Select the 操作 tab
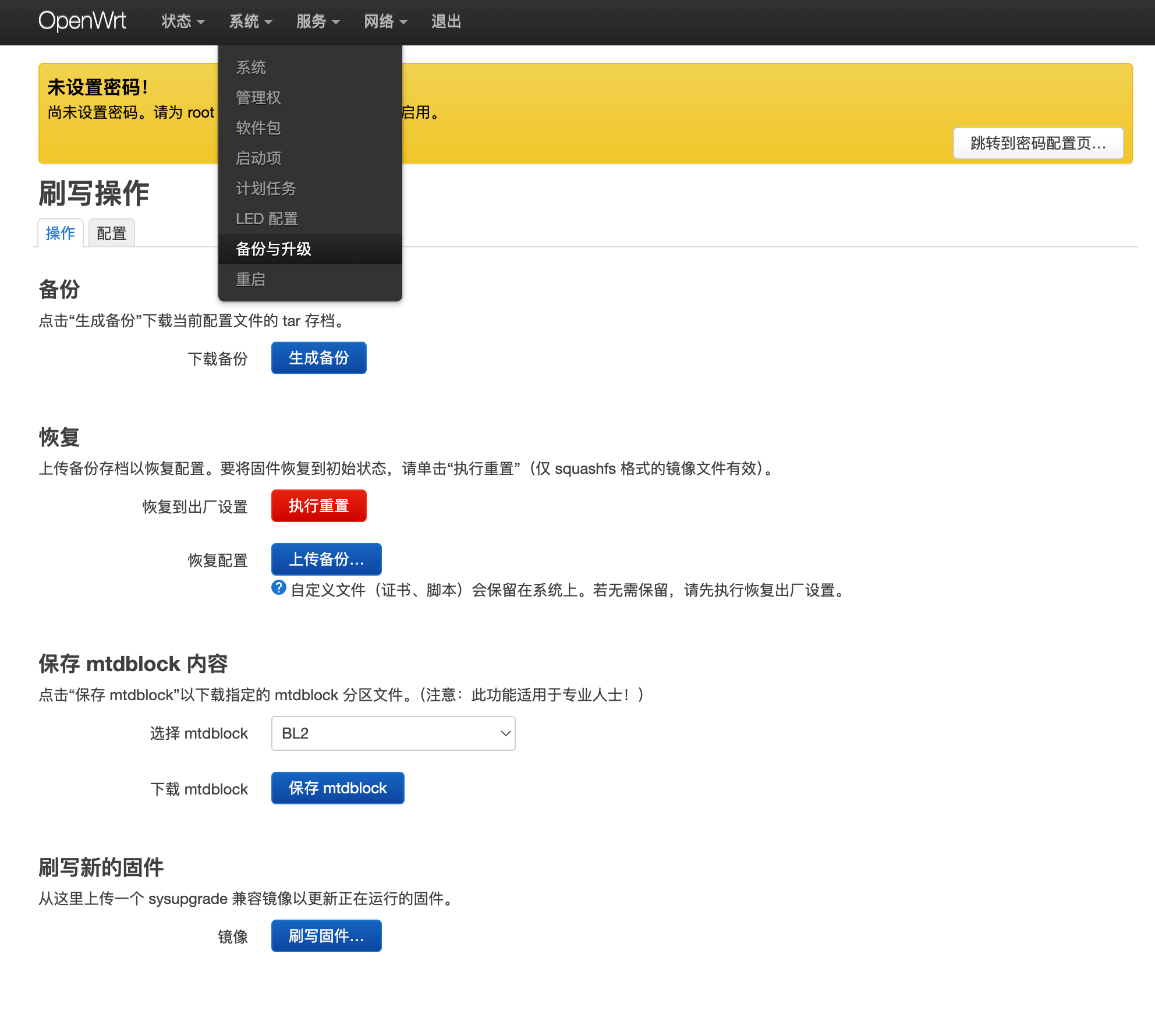This screenshot has width=1155, height=1036. [x=61, y=233]
